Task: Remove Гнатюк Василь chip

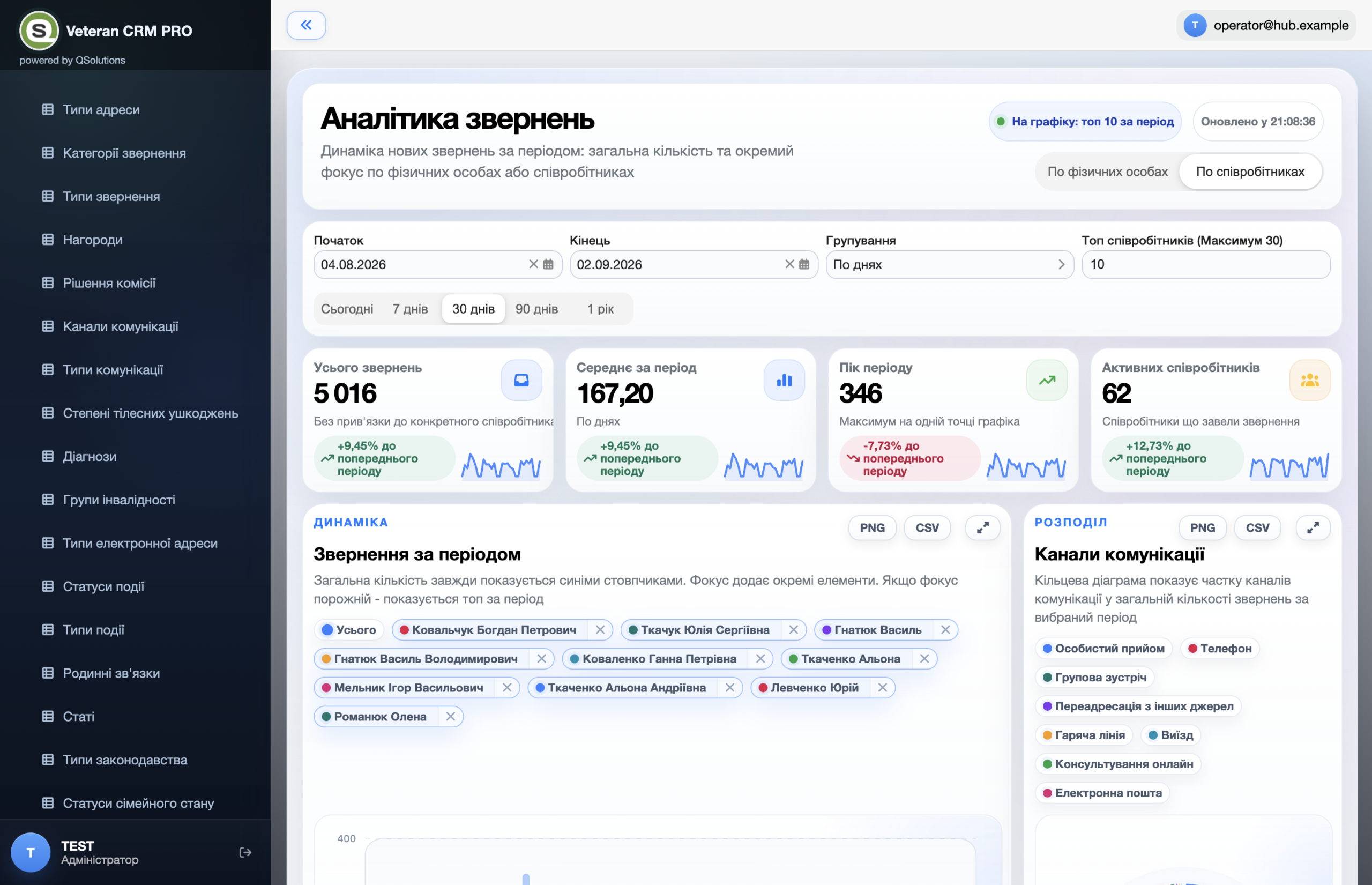Action: click(945, 630)
